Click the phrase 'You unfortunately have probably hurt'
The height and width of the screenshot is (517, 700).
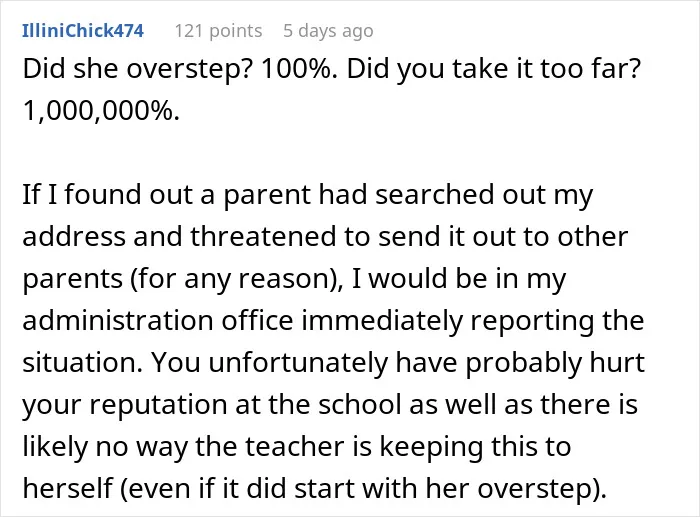pos(397,363)
